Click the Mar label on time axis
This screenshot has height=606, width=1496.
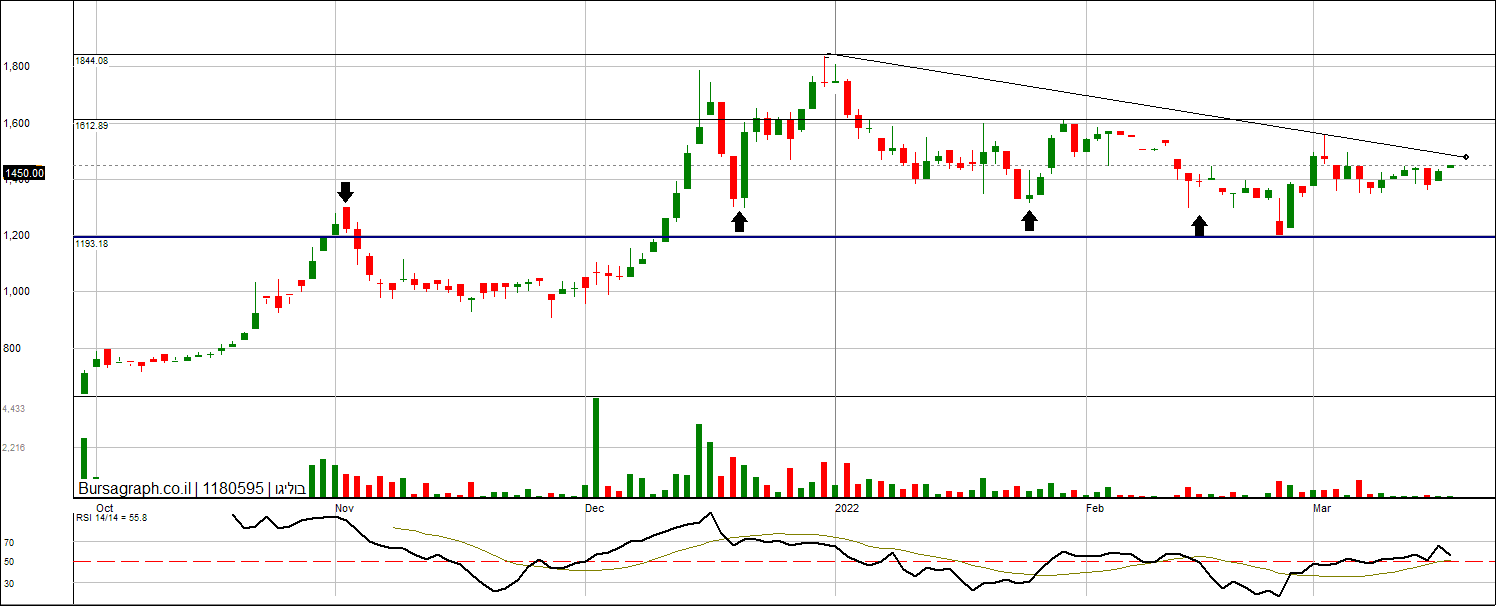1322,508
